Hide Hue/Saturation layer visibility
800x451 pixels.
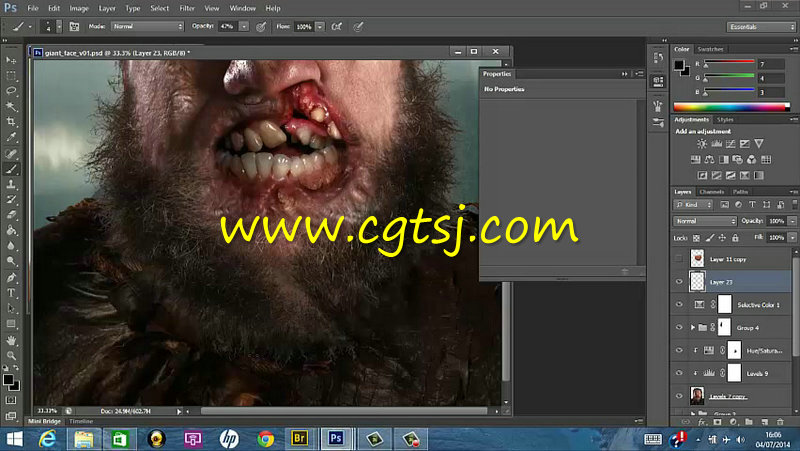(x=679, y=350)
